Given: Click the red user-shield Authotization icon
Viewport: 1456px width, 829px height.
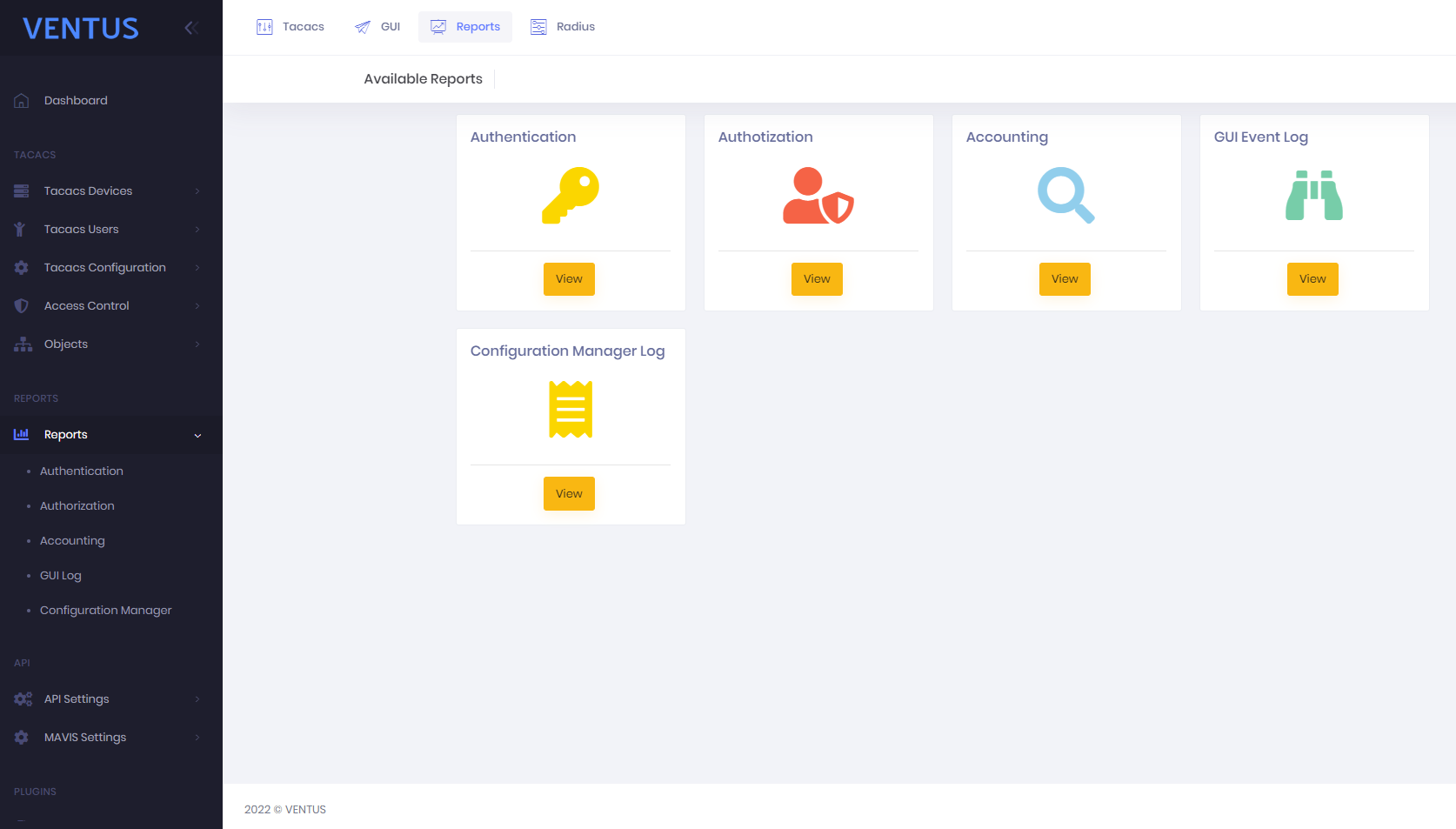Looking at the screenshot, I should pos(818,196).
